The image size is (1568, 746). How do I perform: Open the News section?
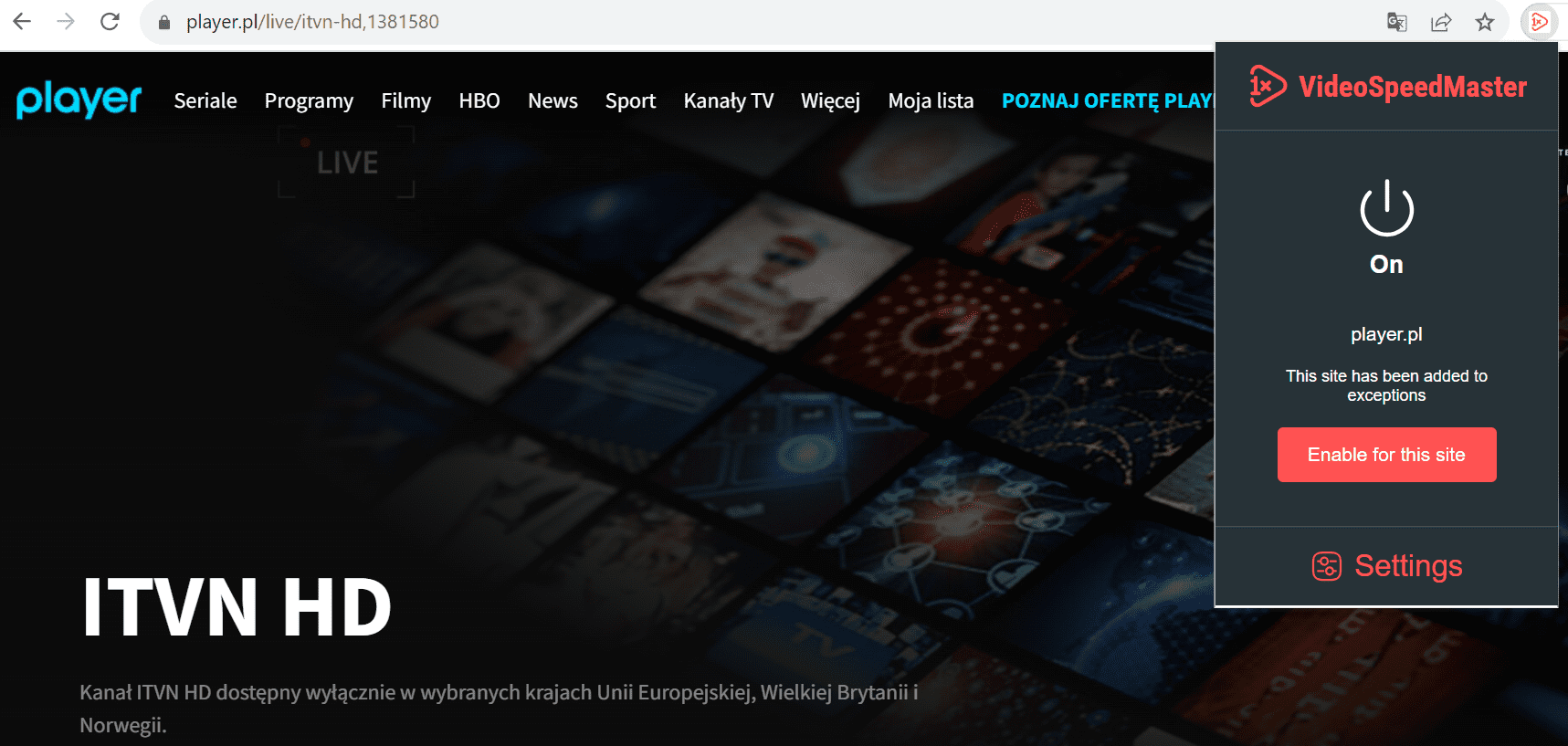point(552,100)
